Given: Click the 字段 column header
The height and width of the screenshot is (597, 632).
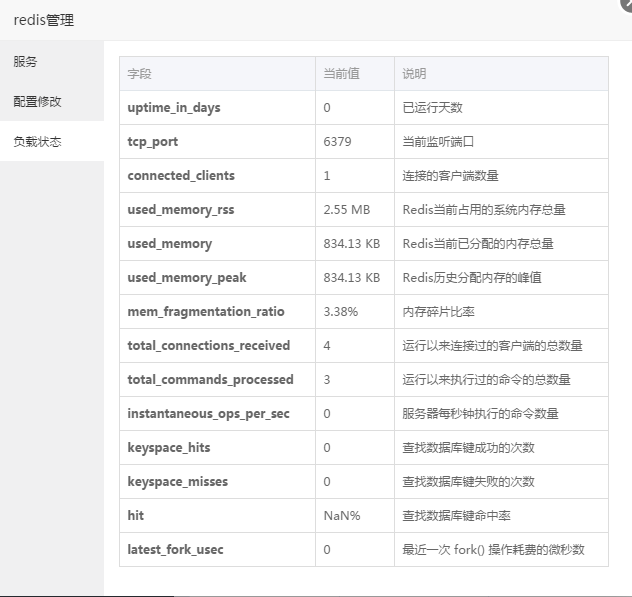Looking at the screenshot, I should 139,74.
